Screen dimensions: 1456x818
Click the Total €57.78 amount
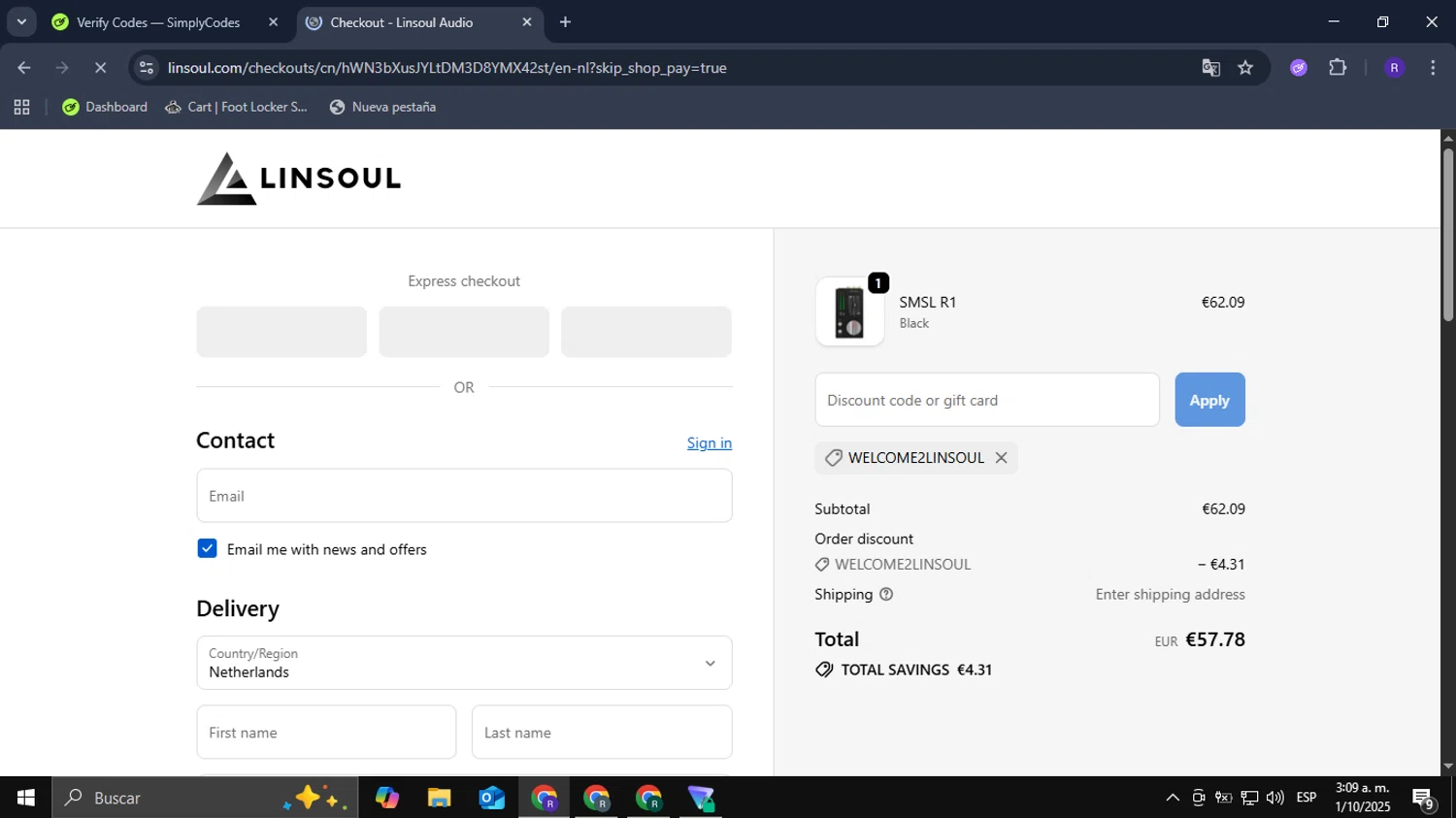[x=1215, y=639]
